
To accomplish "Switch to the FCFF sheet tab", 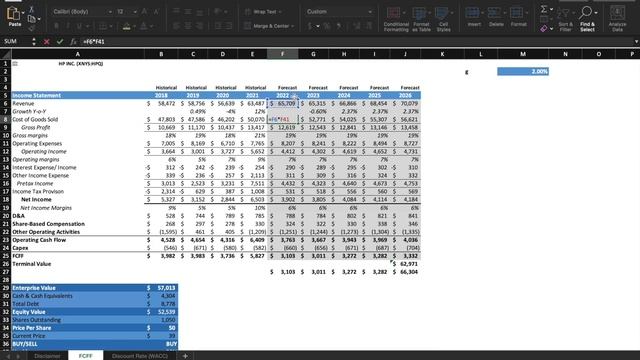I will 85,356.
